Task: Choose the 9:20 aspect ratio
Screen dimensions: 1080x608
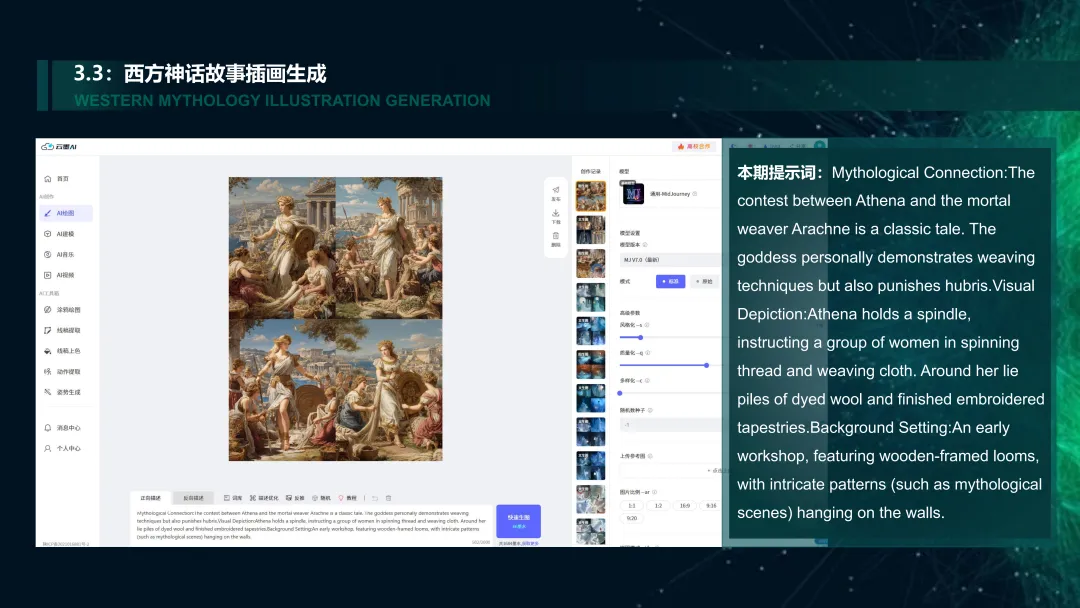Action: click(632, 518)
